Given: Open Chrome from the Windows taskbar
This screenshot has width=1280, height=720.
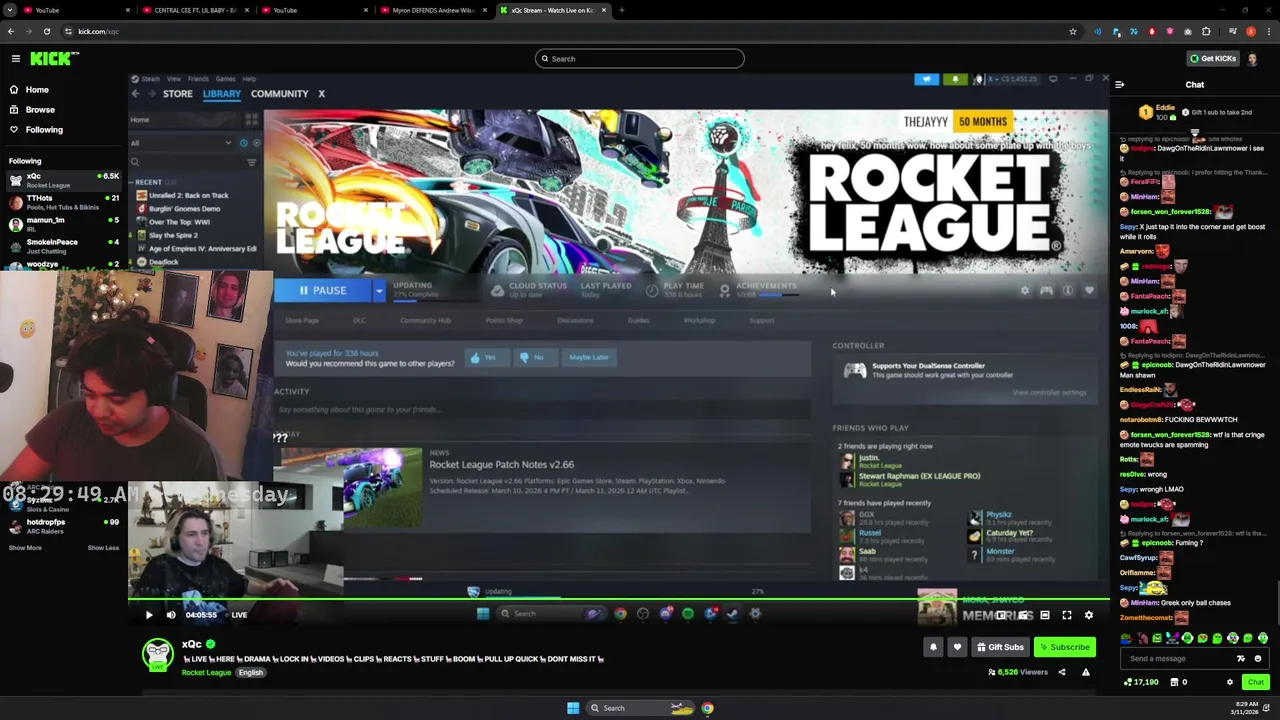Looking at the screenshot, I should pyautogui.click(x=707, y=708).
